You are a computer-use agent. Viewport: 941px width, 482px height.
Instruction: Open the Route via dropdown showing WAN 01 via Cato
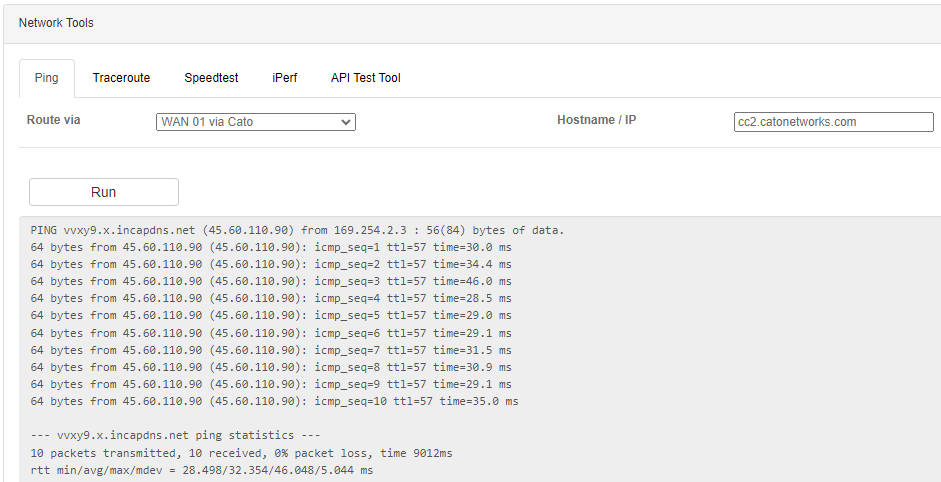point(256,122)
